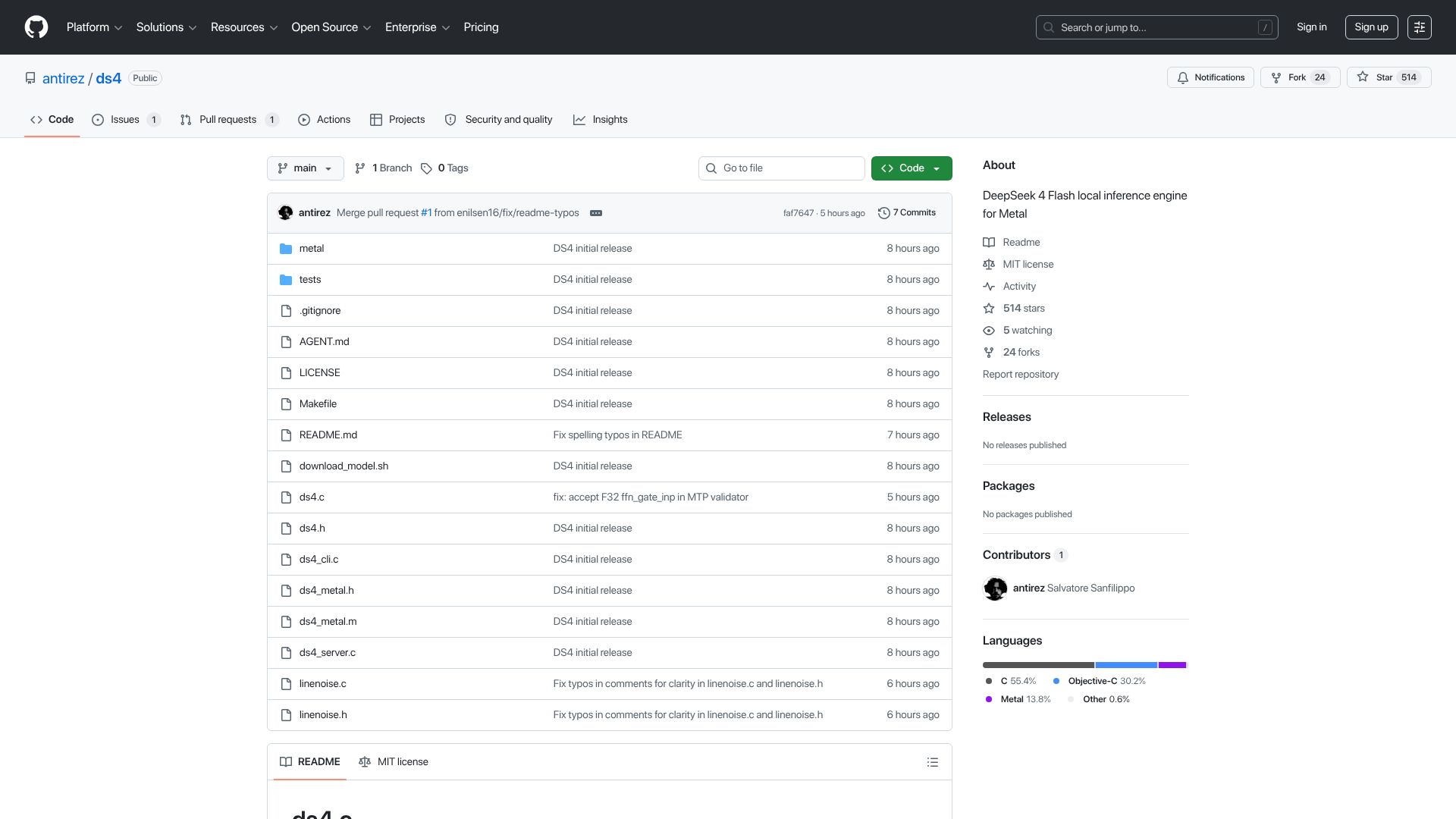
Task: Open the metal folder
Action: click(x=312, y=249)
